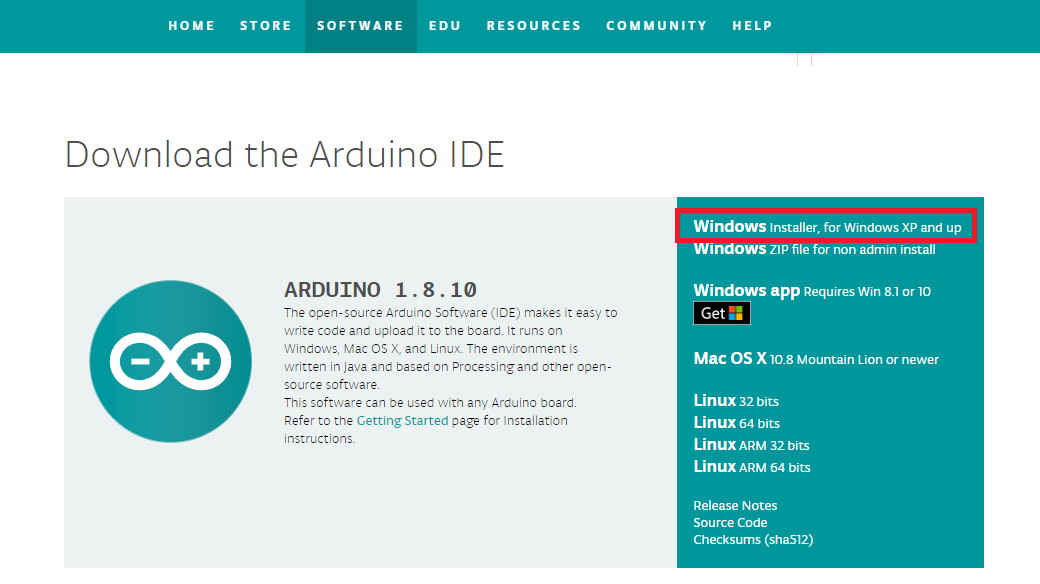
Task: Download Linux 32 bits version
Action: click(736, 401)
